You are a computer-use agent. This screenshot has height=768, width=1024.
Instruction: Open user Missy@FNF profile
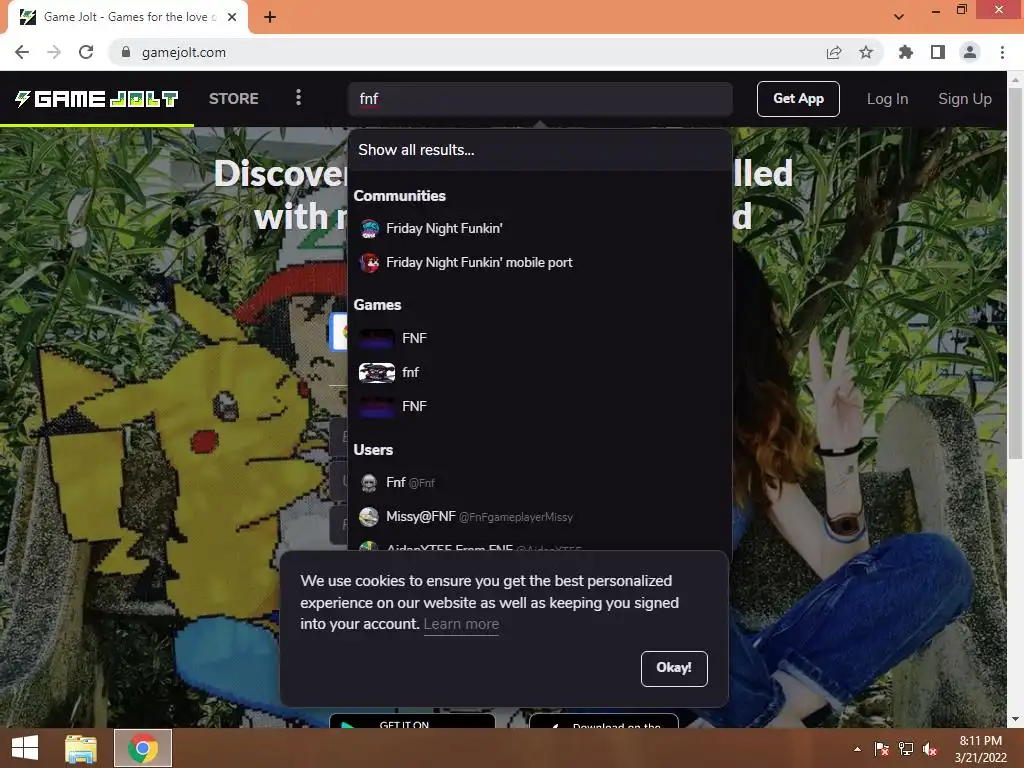coord(540,516)
